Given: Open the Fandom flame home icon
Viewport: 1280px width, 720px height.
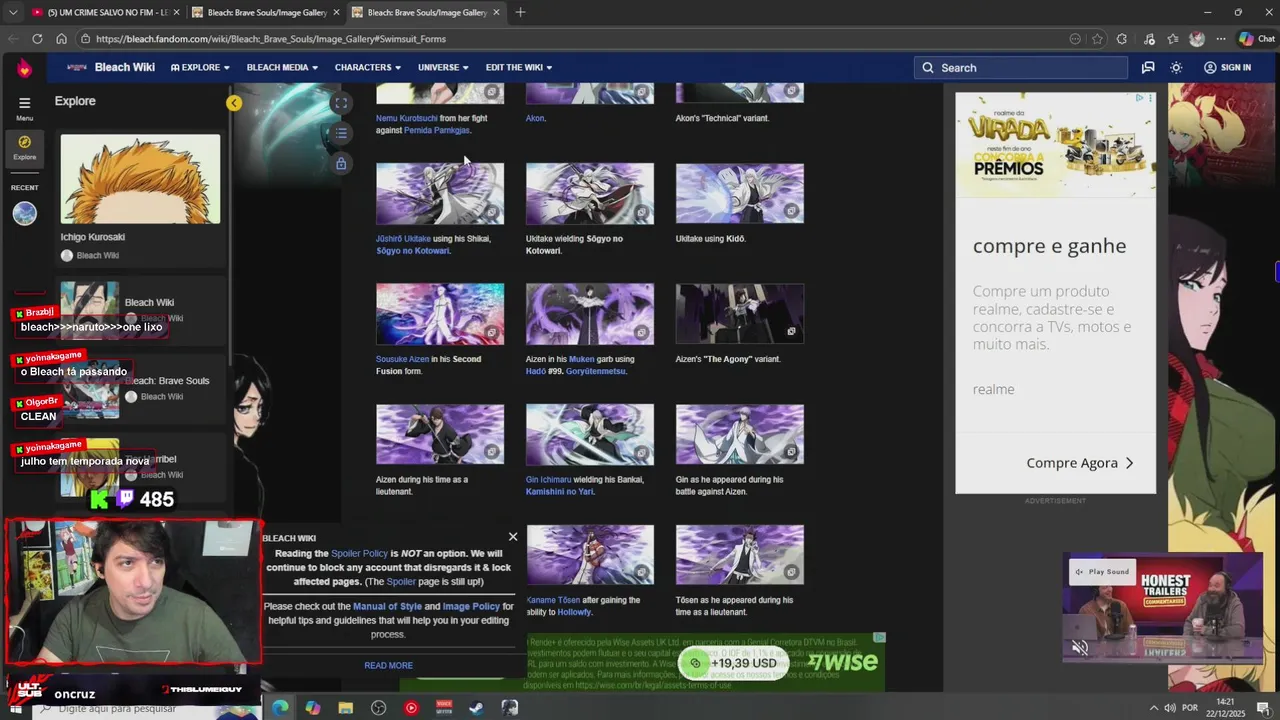Looking at the screenshot, I should 24,68.
